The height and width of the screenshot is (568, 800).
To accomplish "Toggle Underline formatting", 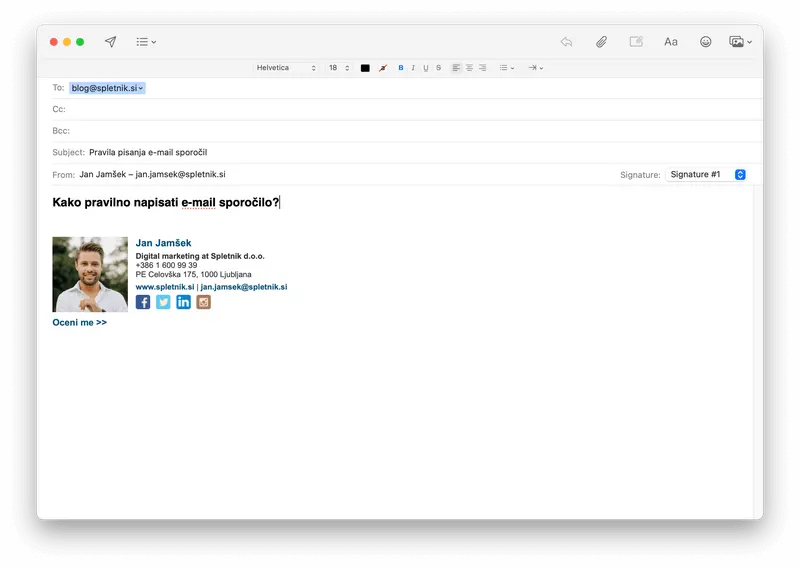I will point(426,68).
